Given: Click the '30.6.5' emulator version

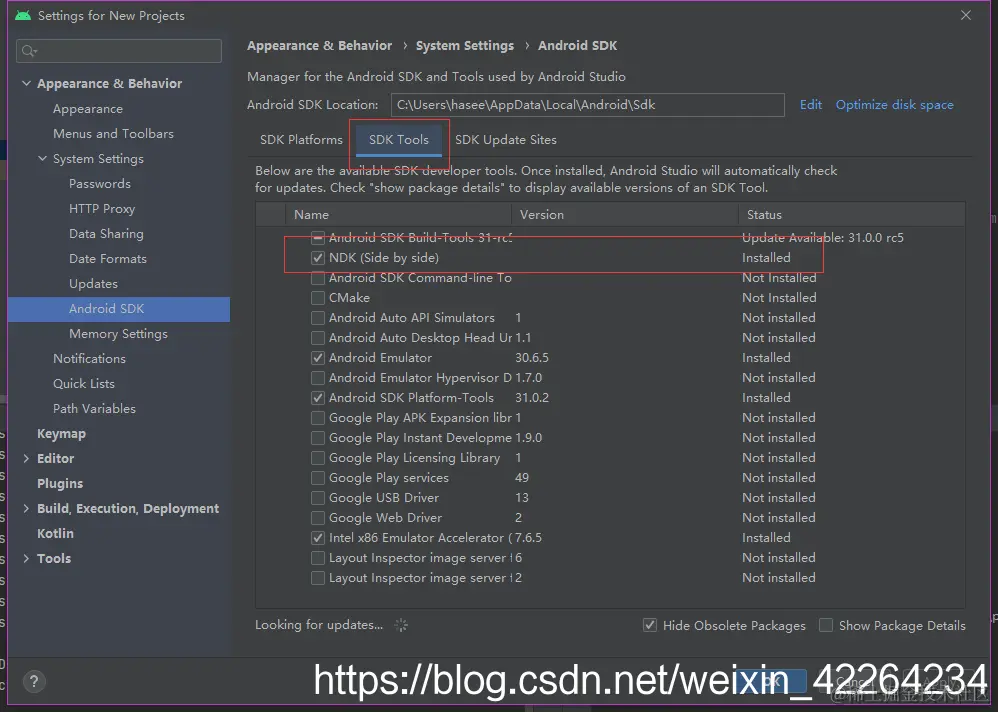Looking at the screenshot, I should pos(531,358).
